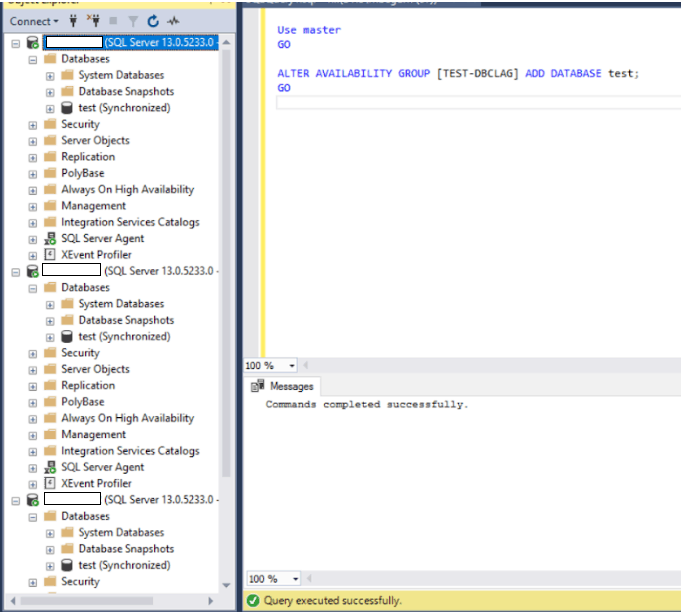Click the Object Explorer horizontal scrollbar thumb
683x612 pixels.
(x=87, y=601)
